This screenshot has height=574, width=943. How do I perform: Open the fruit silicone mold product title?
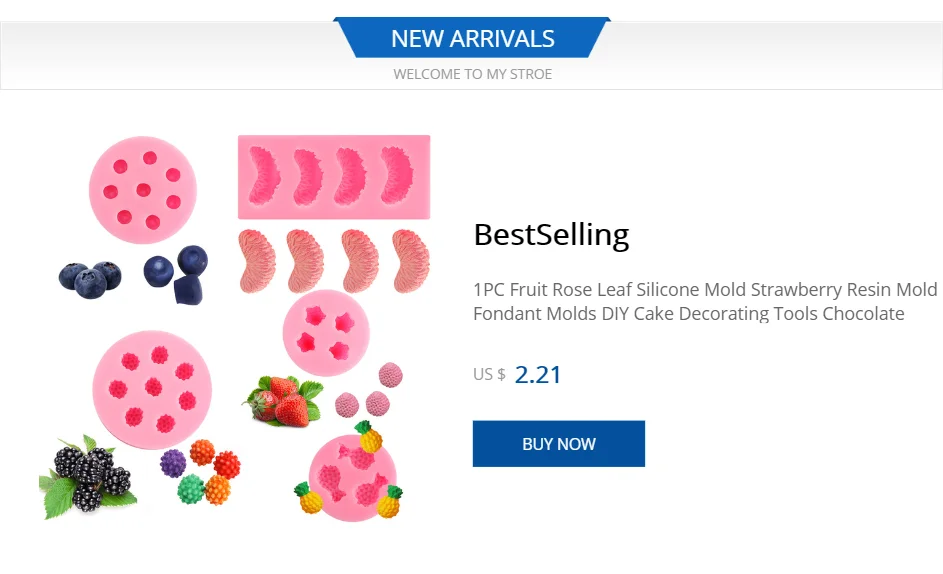[x=704, y=302]
